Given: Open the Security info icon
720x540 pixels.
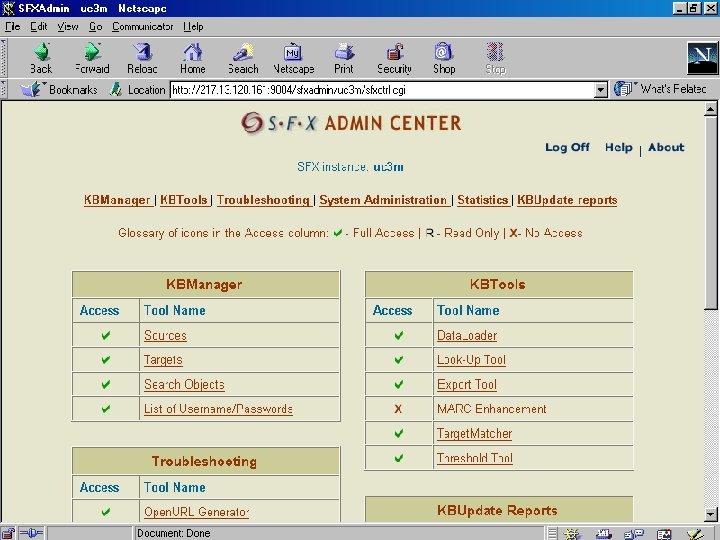Looking at the screenshot, I should pos(394,52).
